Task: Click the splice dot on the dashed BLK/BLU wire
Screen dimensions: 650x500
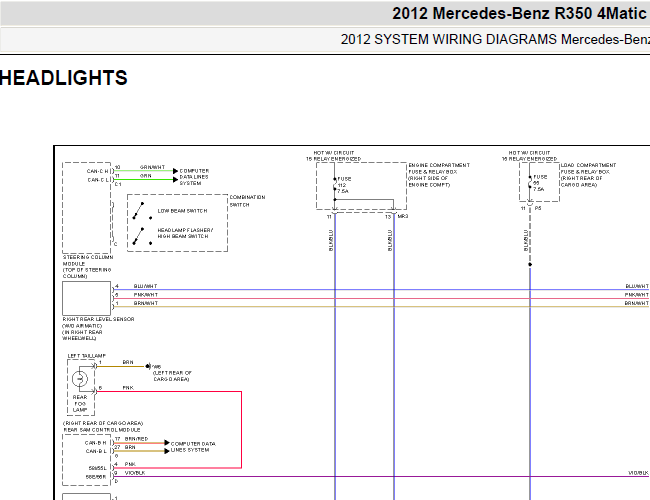Action: [x=530, y=265]
